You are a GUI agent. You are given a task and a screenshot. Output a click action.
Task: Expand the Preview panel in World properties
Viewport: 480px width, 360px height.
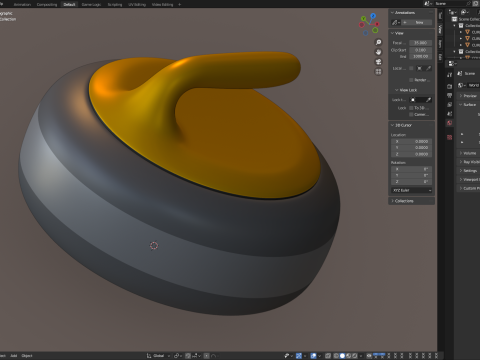coord(461,96)
